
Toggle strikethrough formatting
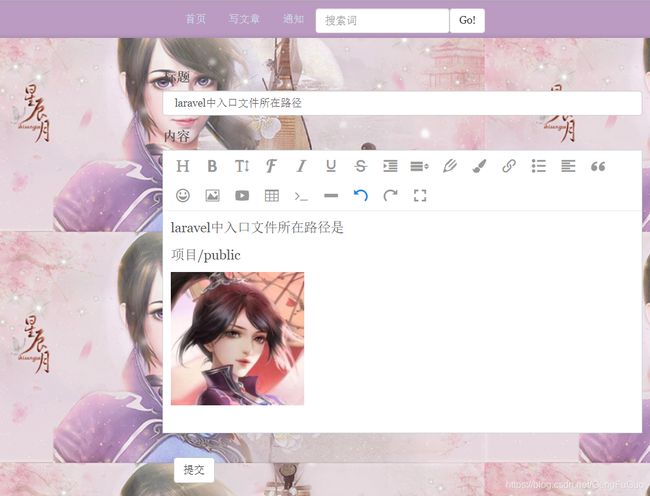click(361, 166)
